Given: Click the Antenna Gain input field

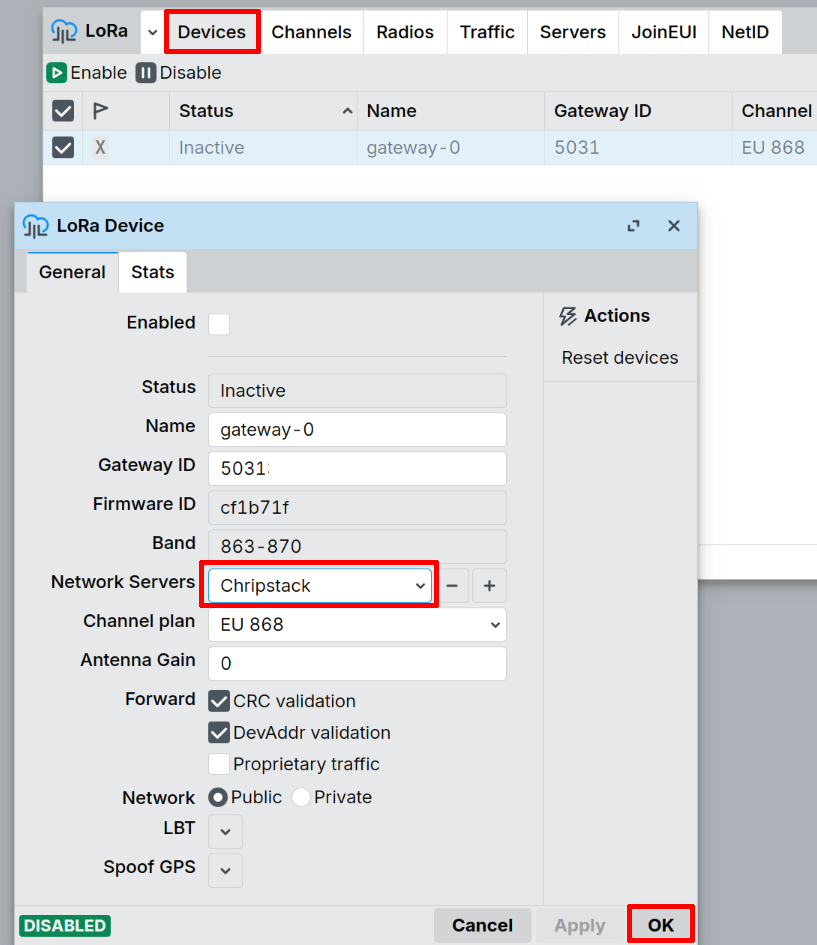Looking at the screenshot, I should coord(356,663).
